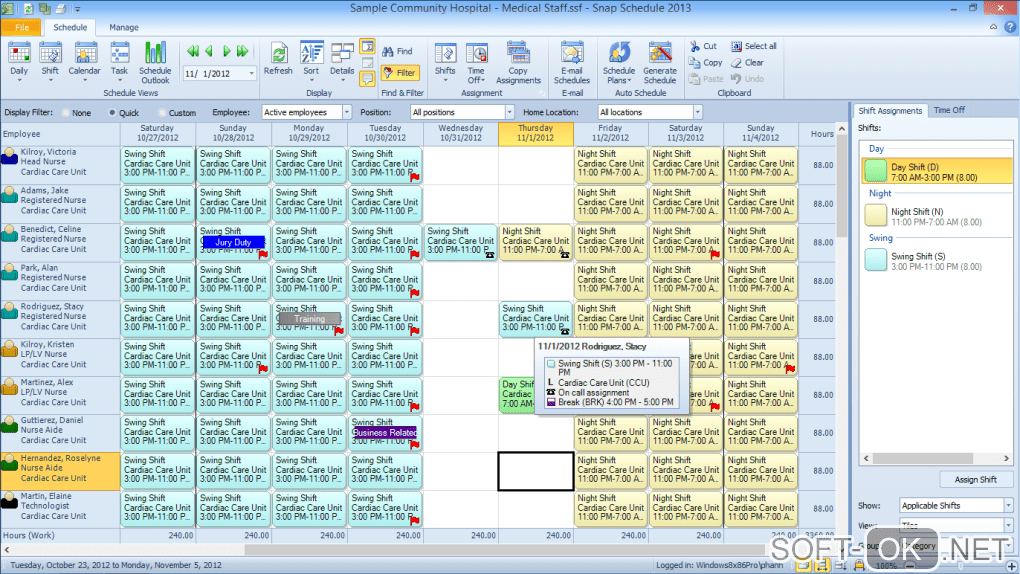Image resolution: width=1020 pixels, height=574 pixels.
Task: Cut the selected assignment
Action: [x=703, y=46]
